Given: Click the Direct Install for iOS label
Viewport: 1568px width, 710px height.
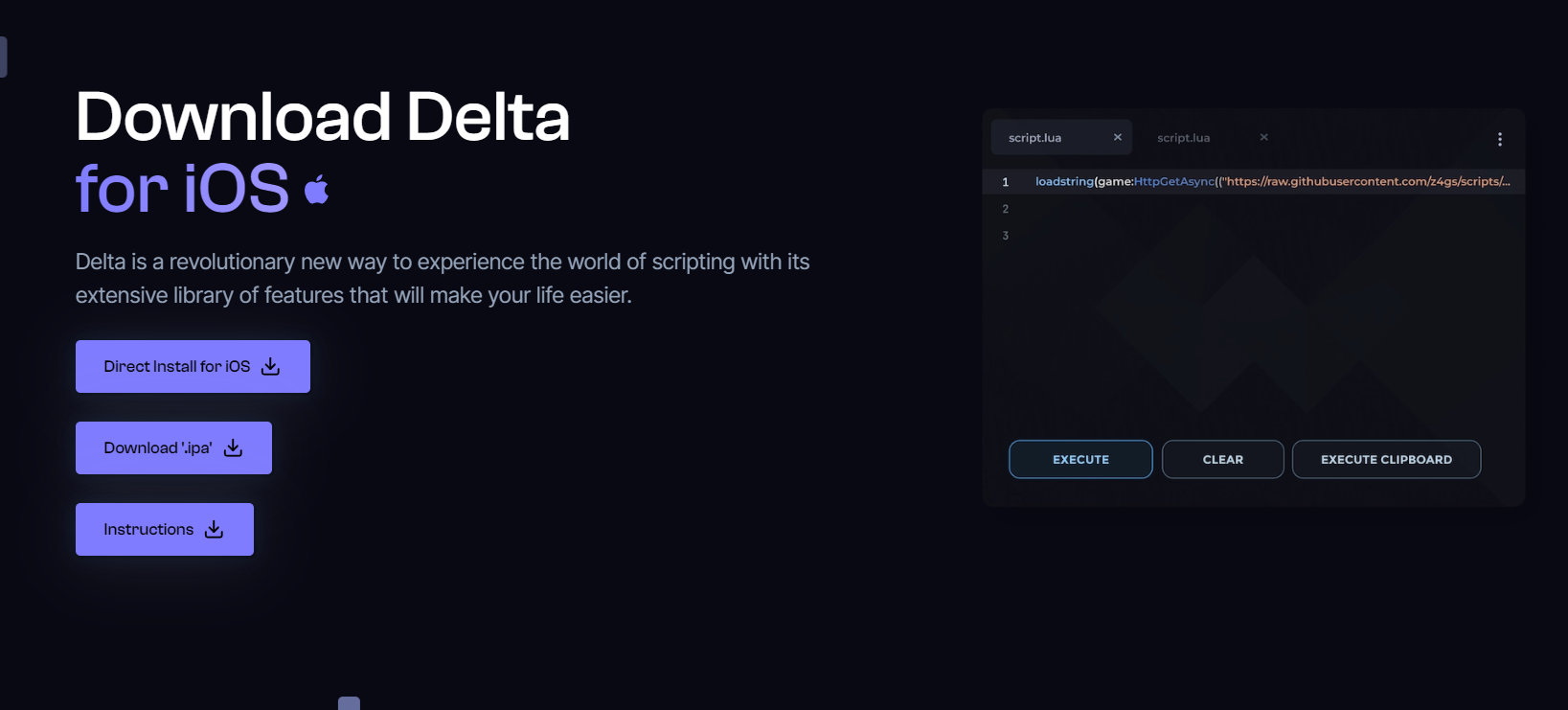Looking at the screenshot, I should 177,366.
